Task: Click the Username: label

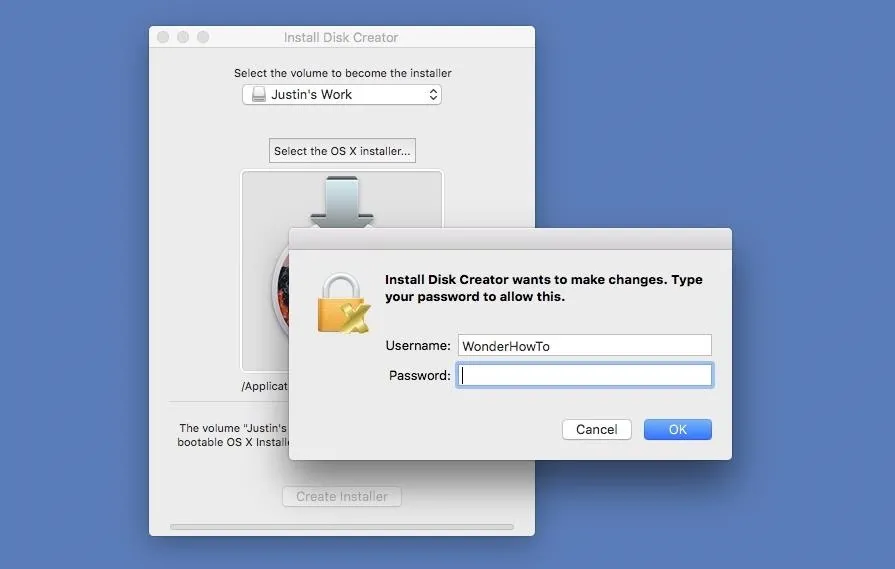Action: coord(418,346)
